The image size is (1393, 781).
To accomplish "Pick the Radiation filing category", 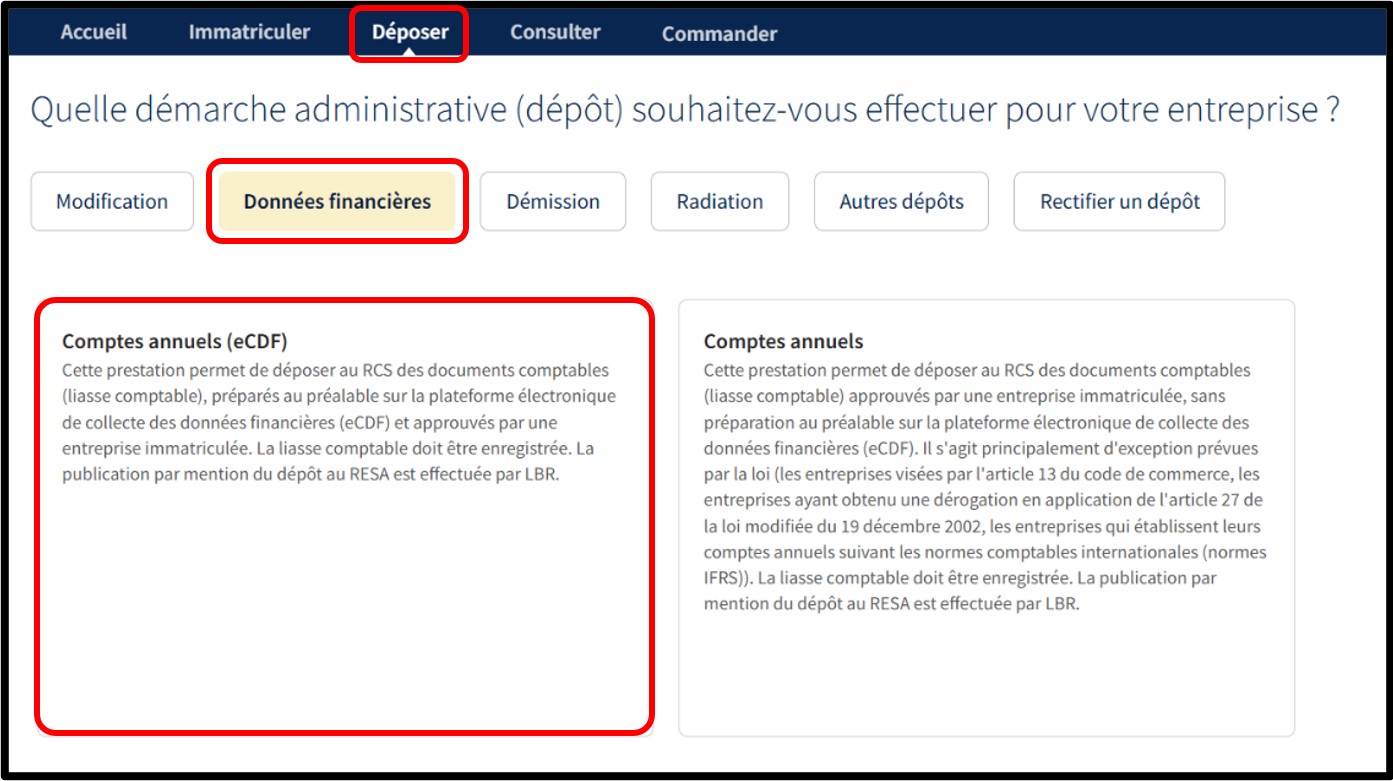I will click(x=719, y=202).
